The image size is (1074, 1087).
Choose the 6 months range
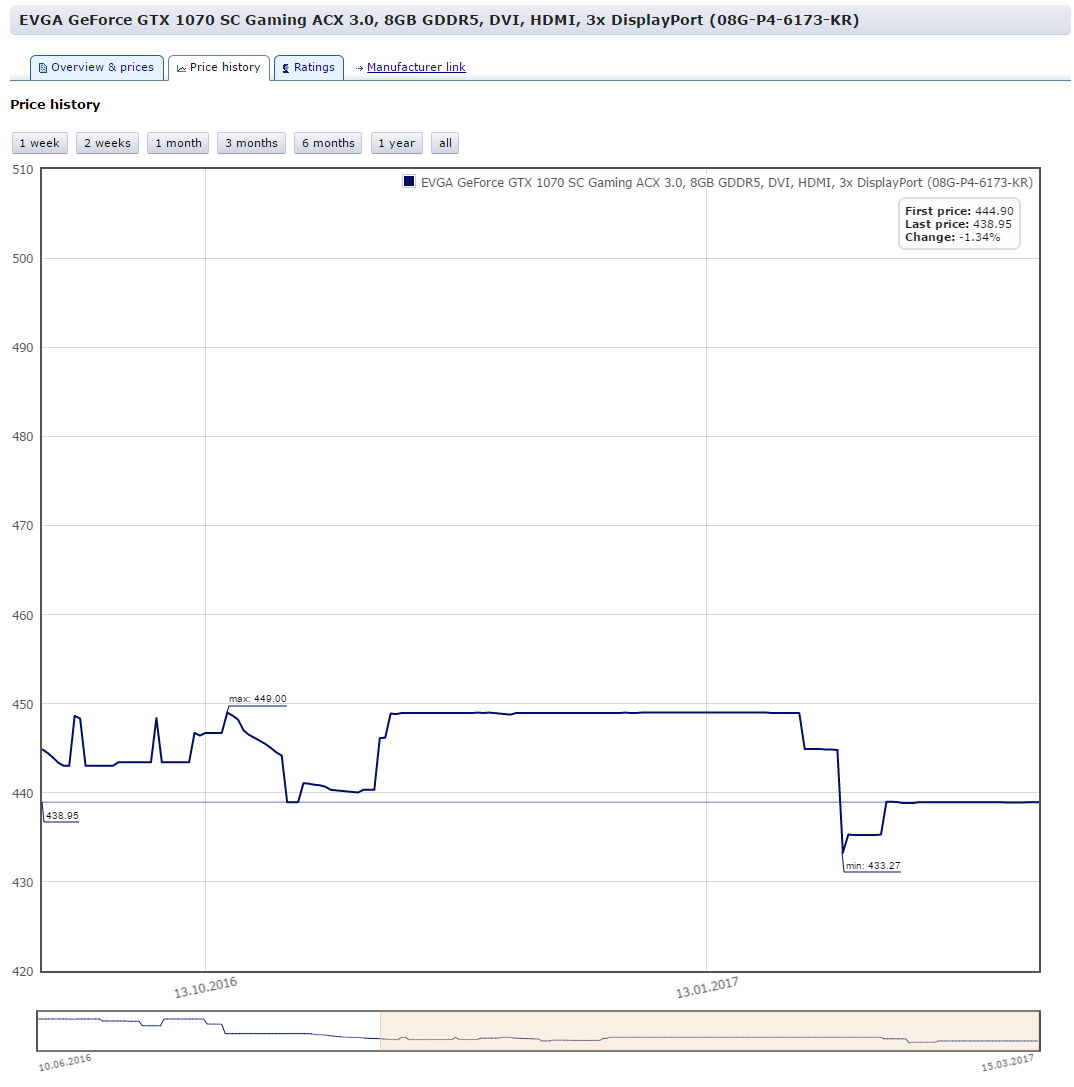coord(328,143)
